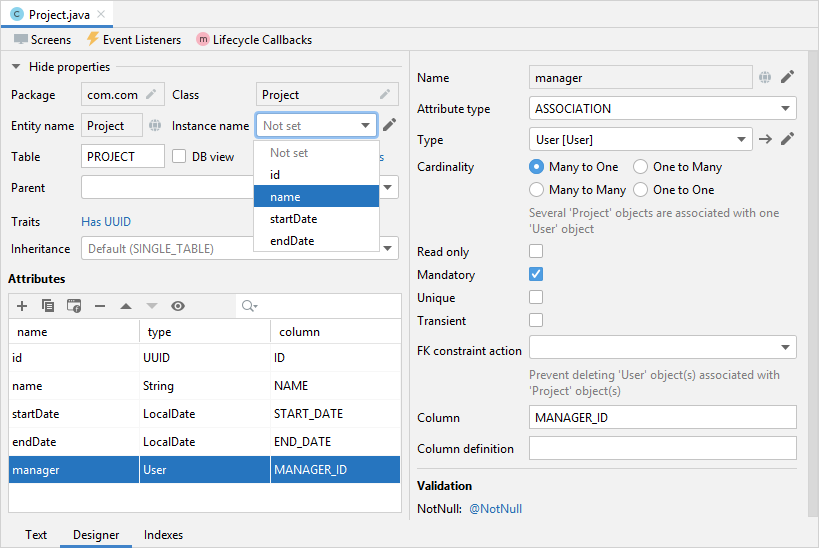
Task: Click the Has UUID traits link
Action: coord(106,222)
